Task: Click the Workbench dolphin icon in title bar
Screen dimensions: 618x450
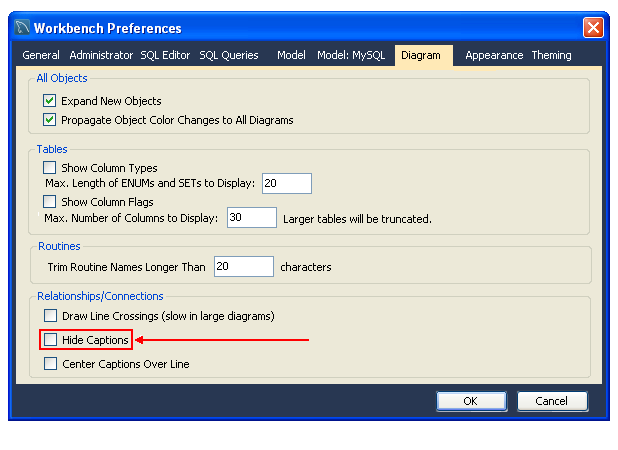Action: [x=22, y=28]
